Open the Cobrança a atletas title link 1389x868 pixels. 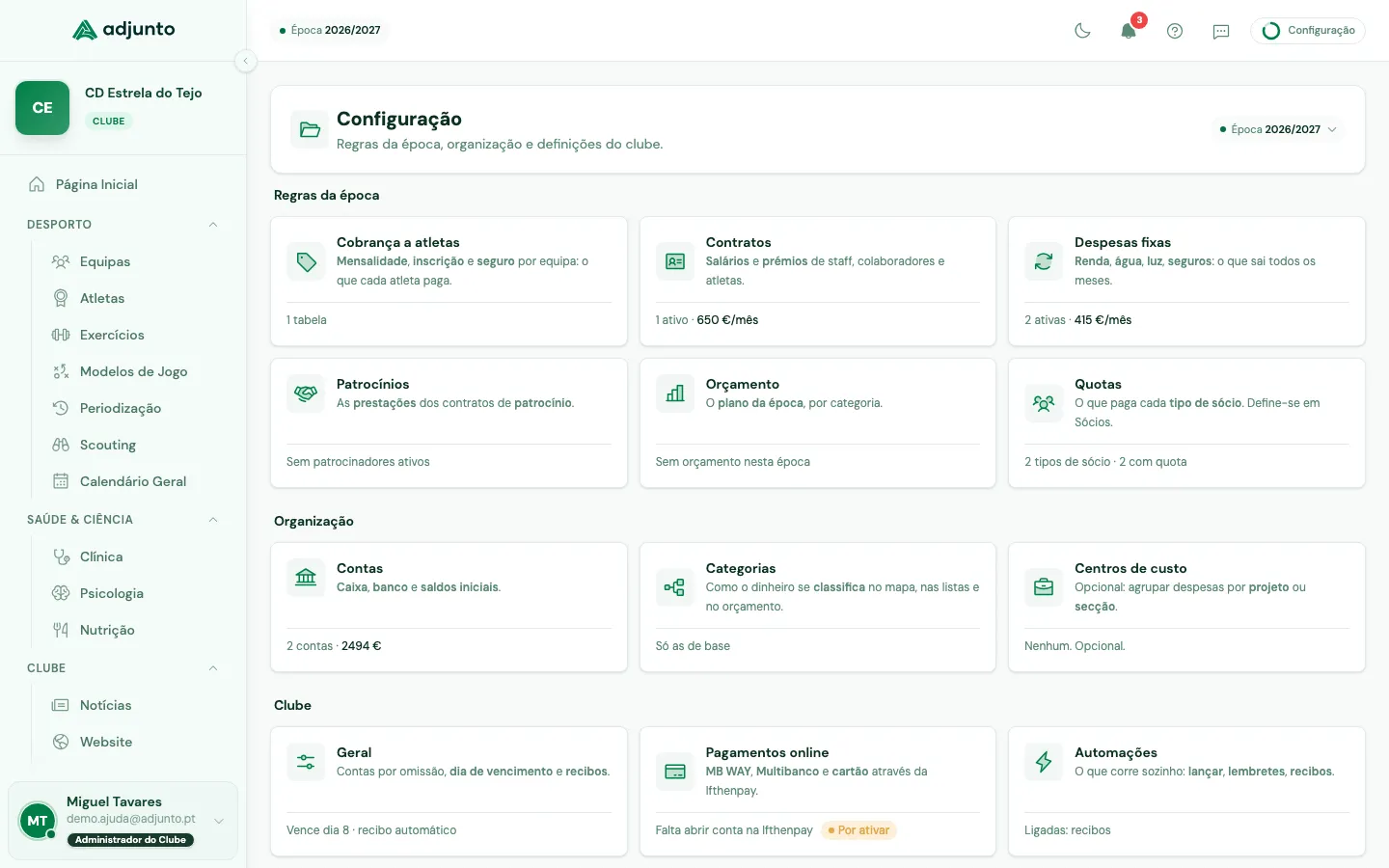point(397,242)
